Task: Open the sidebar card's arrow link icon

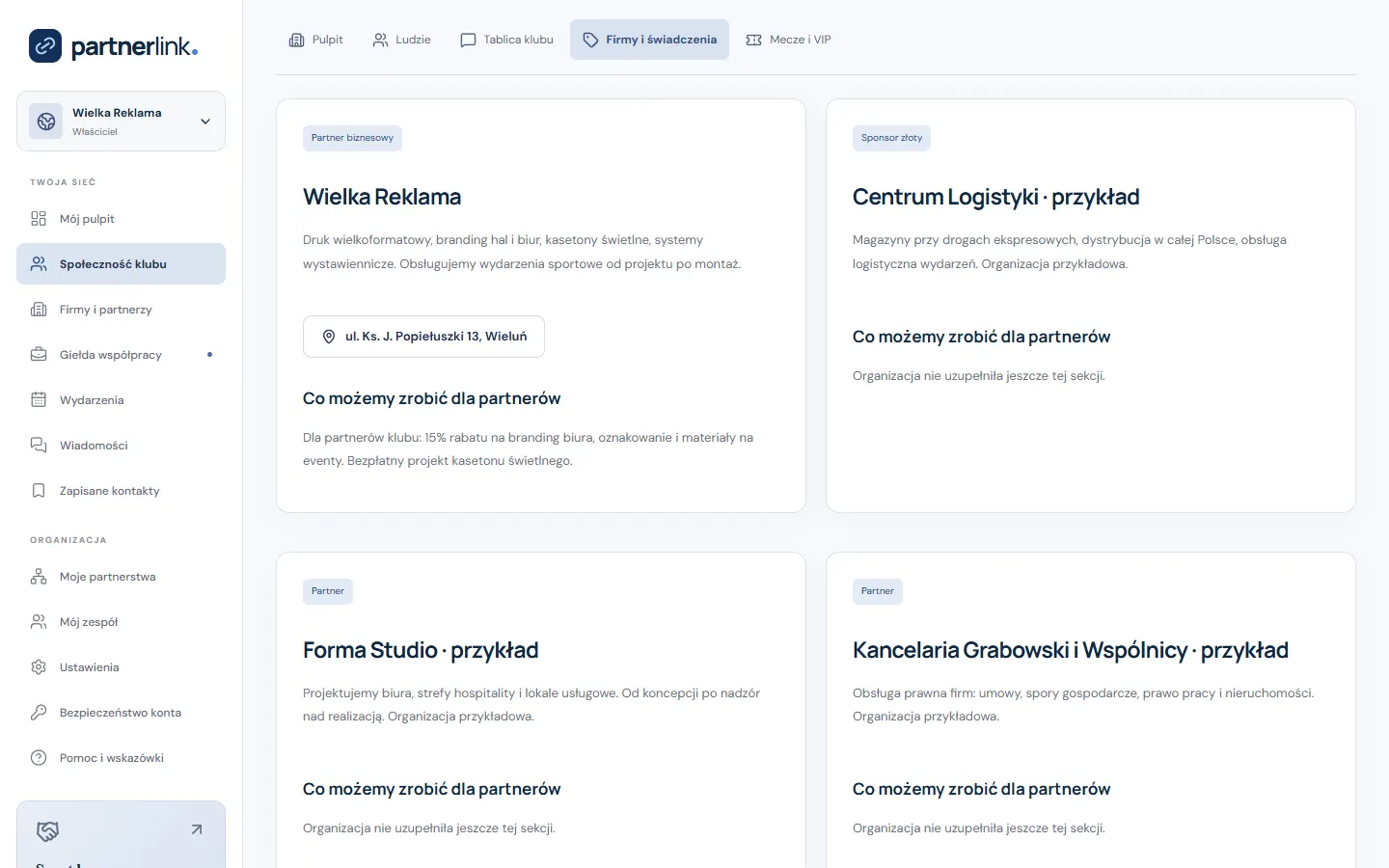Action: (x=197, y=829)
